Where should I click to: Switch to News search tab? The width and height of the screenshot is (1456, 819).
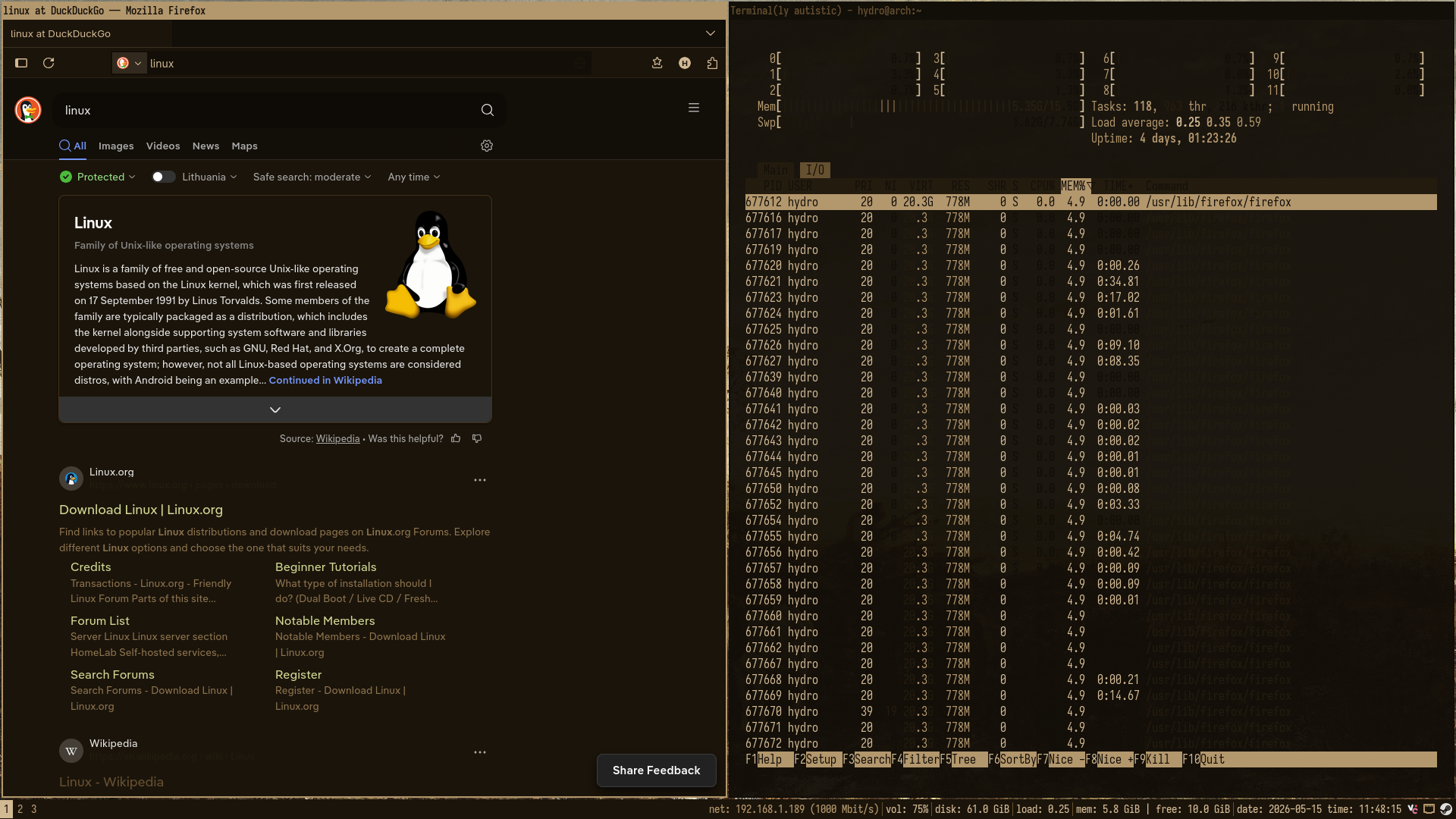[x=206, y=146]
